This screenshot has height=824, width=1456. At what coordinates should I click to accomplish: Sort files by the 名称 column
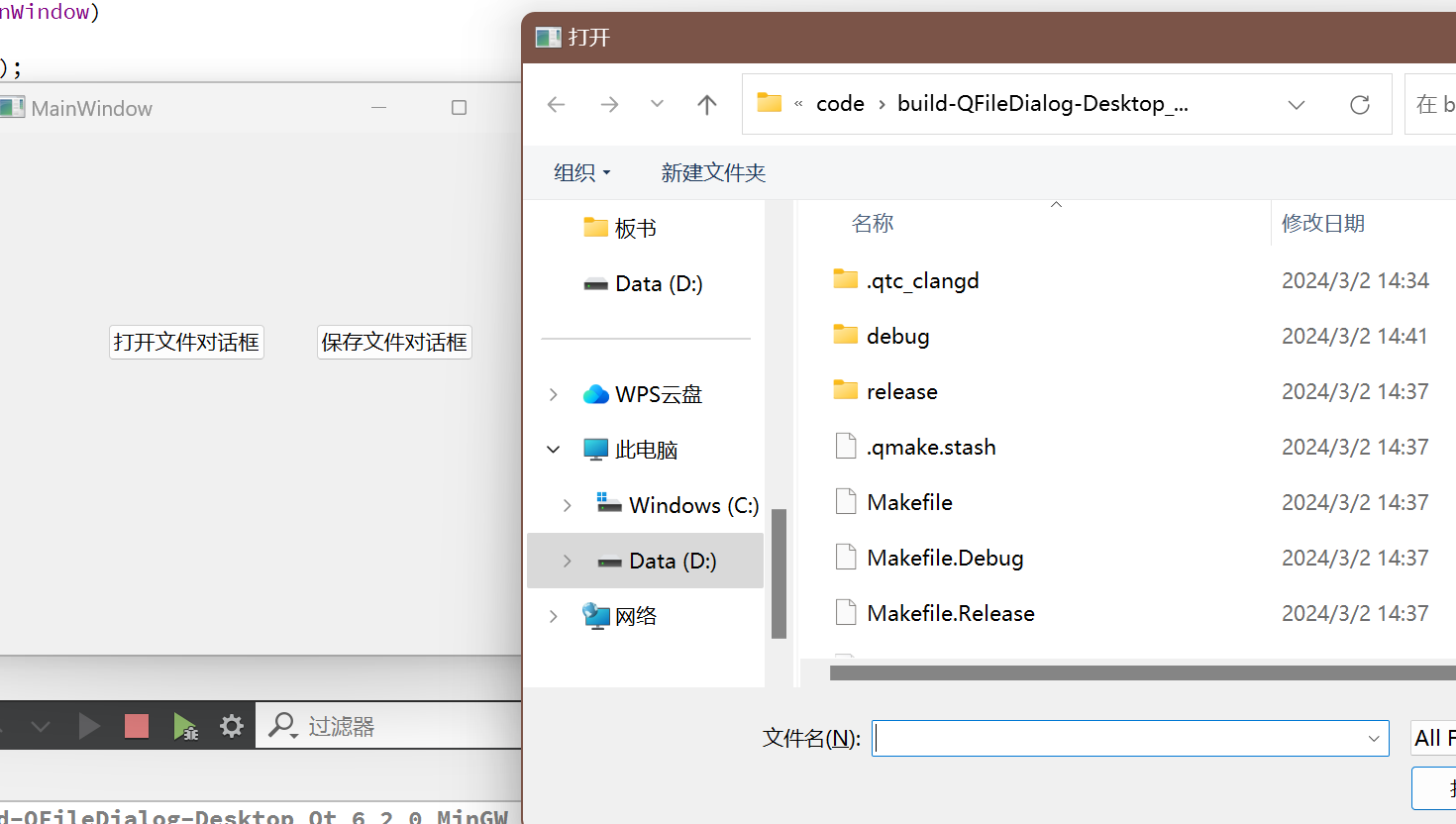pos(873,223)
